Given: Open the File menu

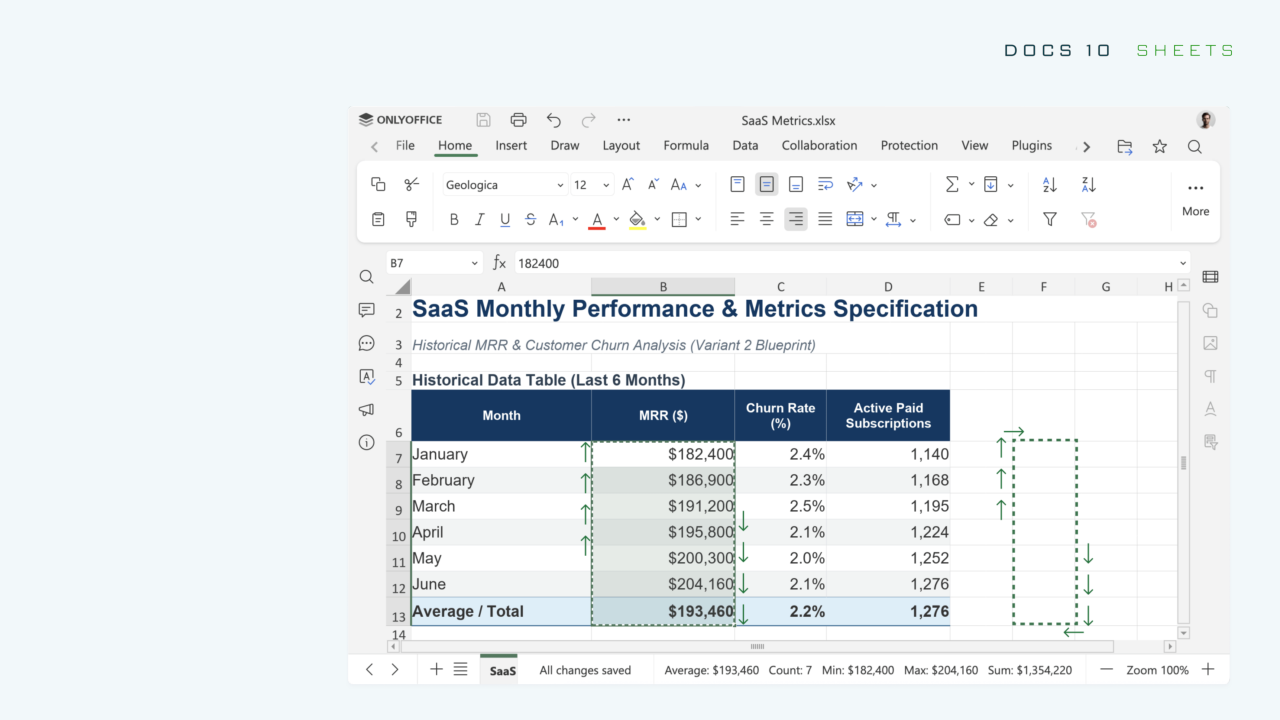Looking at the screenshot, I should (405, 146).
